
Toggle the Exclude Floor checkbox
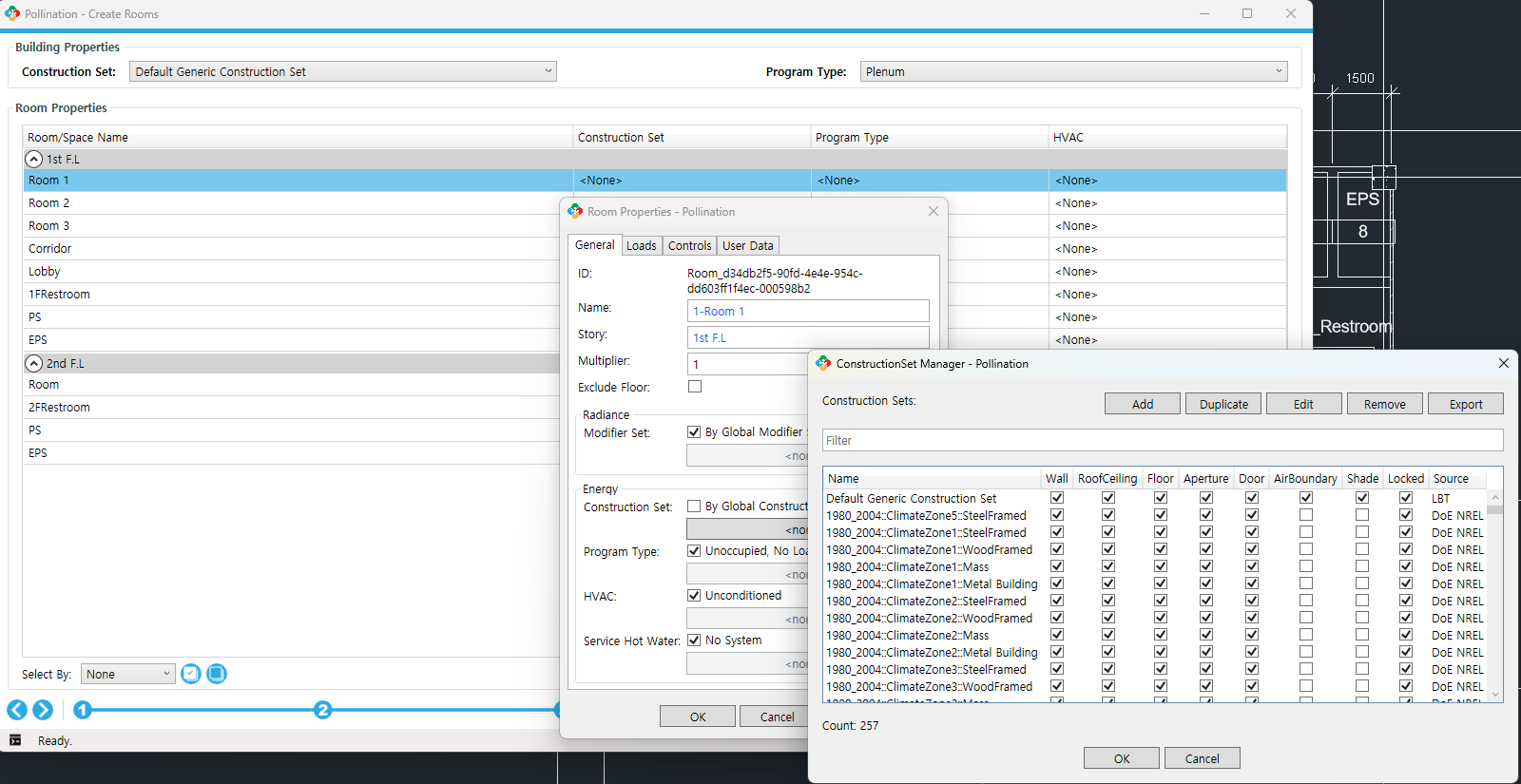(695, 387)
